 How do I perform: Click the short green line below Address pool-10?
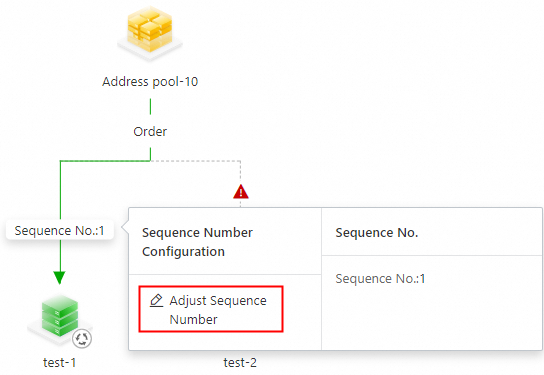click(x=150, y=106)
